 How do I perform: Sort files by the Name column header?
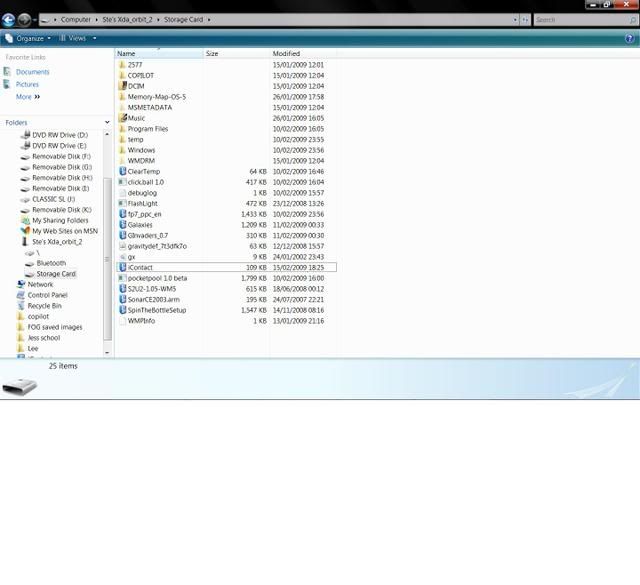126,53
